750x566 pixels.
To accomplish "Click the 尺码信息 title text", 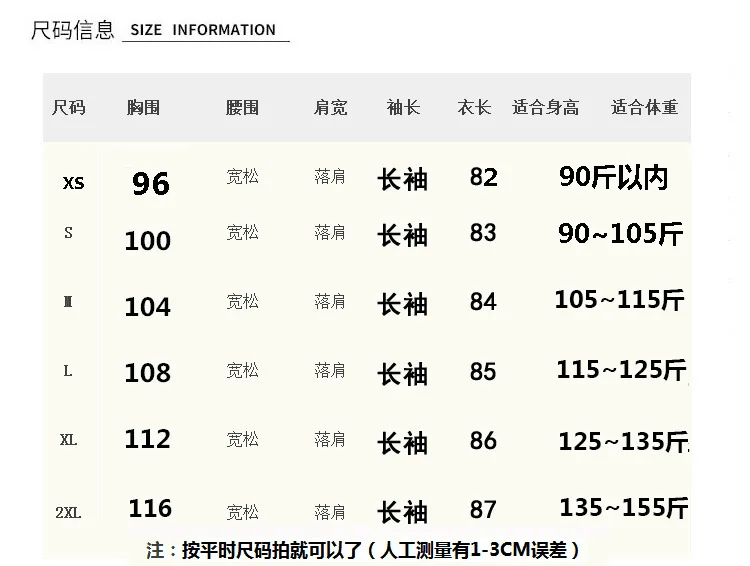I will tap(73, 30).
